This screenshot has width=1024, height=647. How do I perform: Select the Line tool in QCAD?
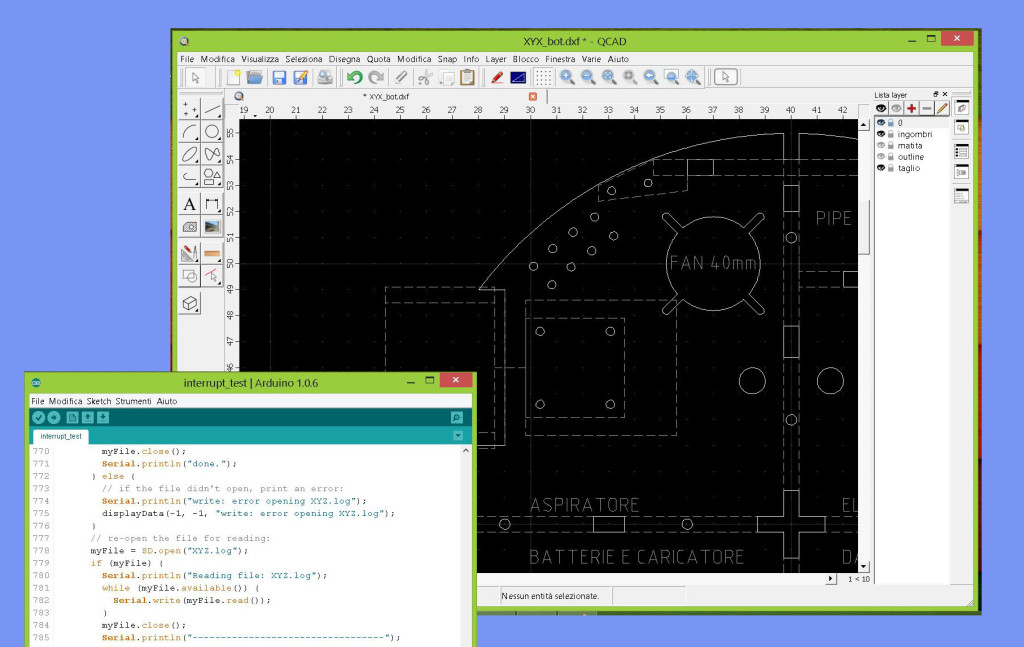point(212,109)
